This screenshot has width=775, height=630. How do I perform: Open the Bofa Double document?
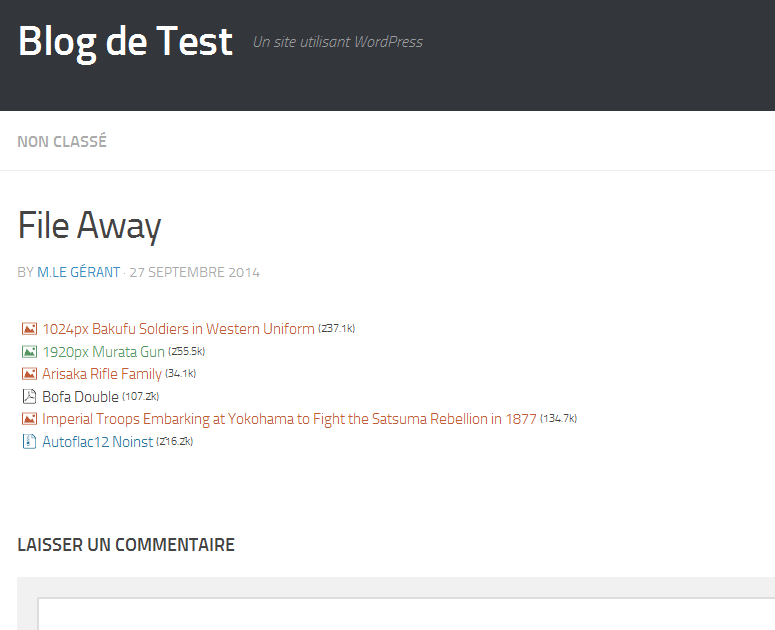click(81, 396)
